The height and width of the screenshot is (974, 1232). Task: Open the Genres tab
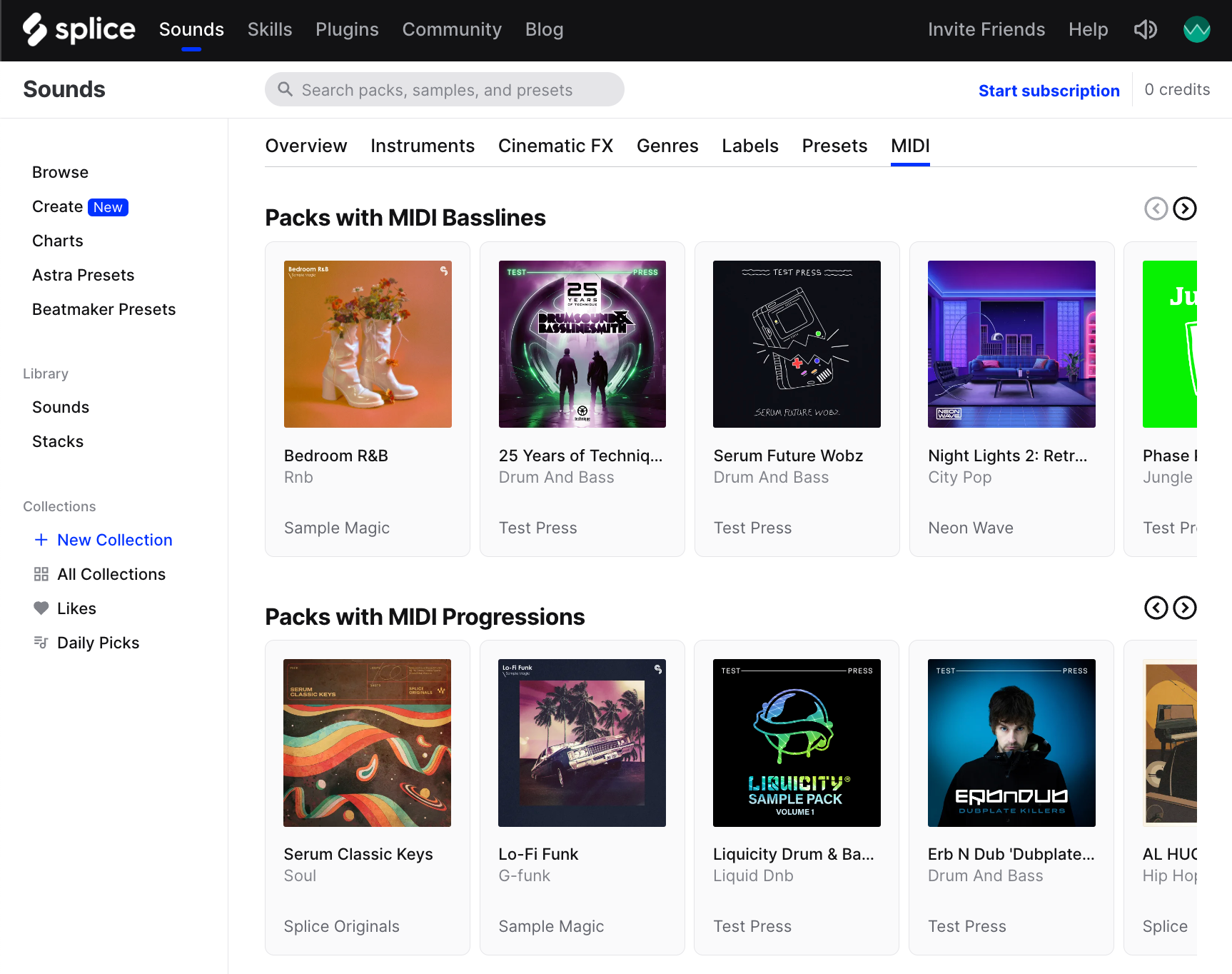pyautogui.click(x=667, y=146)
